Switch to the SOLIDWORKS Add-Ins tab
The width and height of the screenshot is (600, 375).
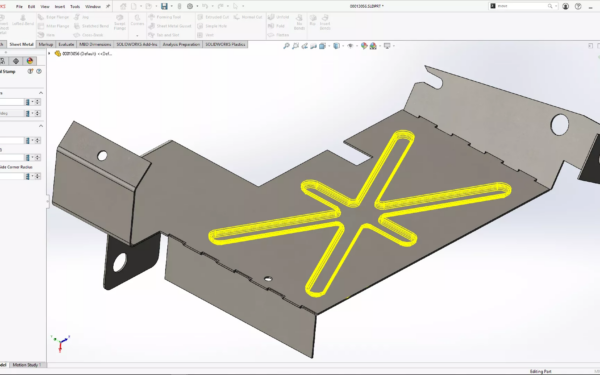pos(137,44)
